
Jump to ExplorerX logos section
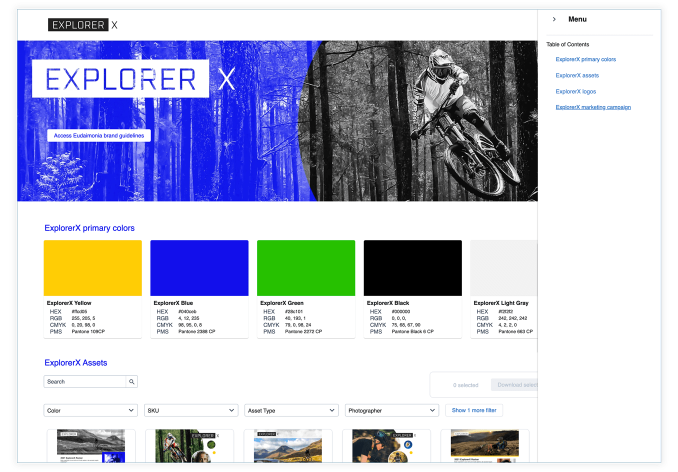[x=576, y=91]
